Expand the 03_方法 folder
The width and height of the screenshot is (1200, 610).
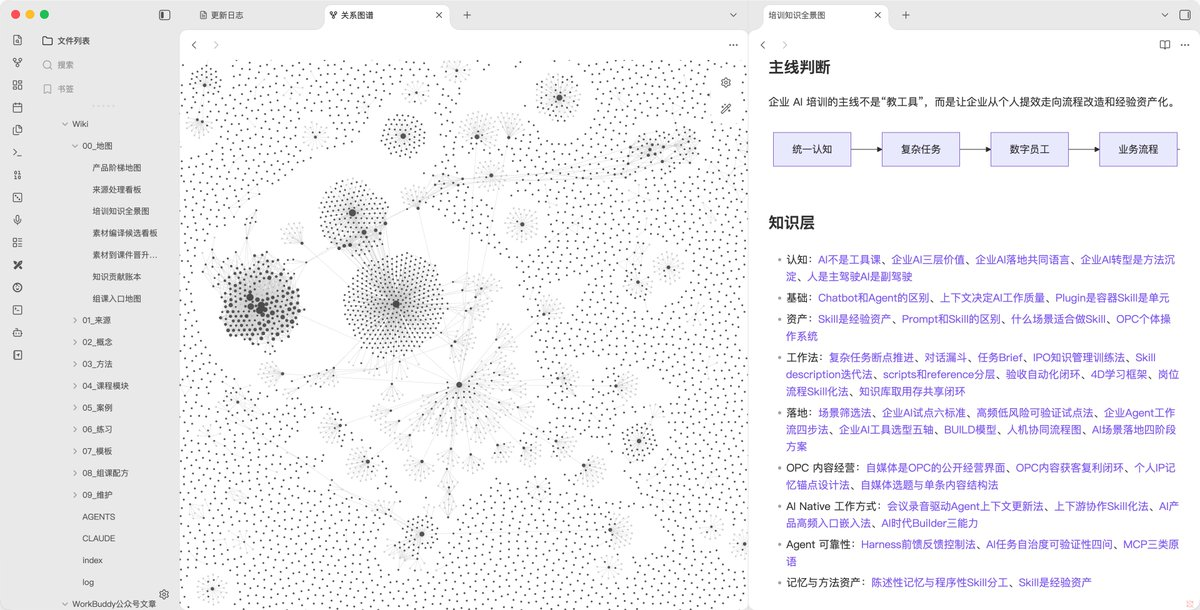[x=74, y=364]
